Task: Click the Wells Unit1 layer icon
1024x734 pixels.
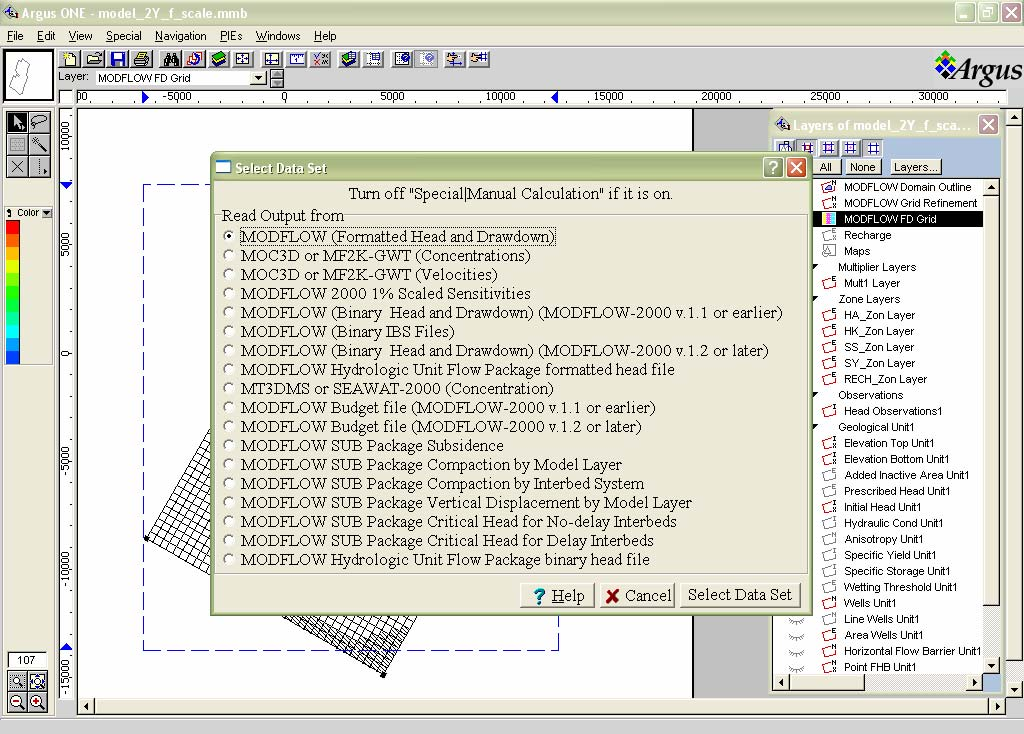Action: click(x=829, y=603)
